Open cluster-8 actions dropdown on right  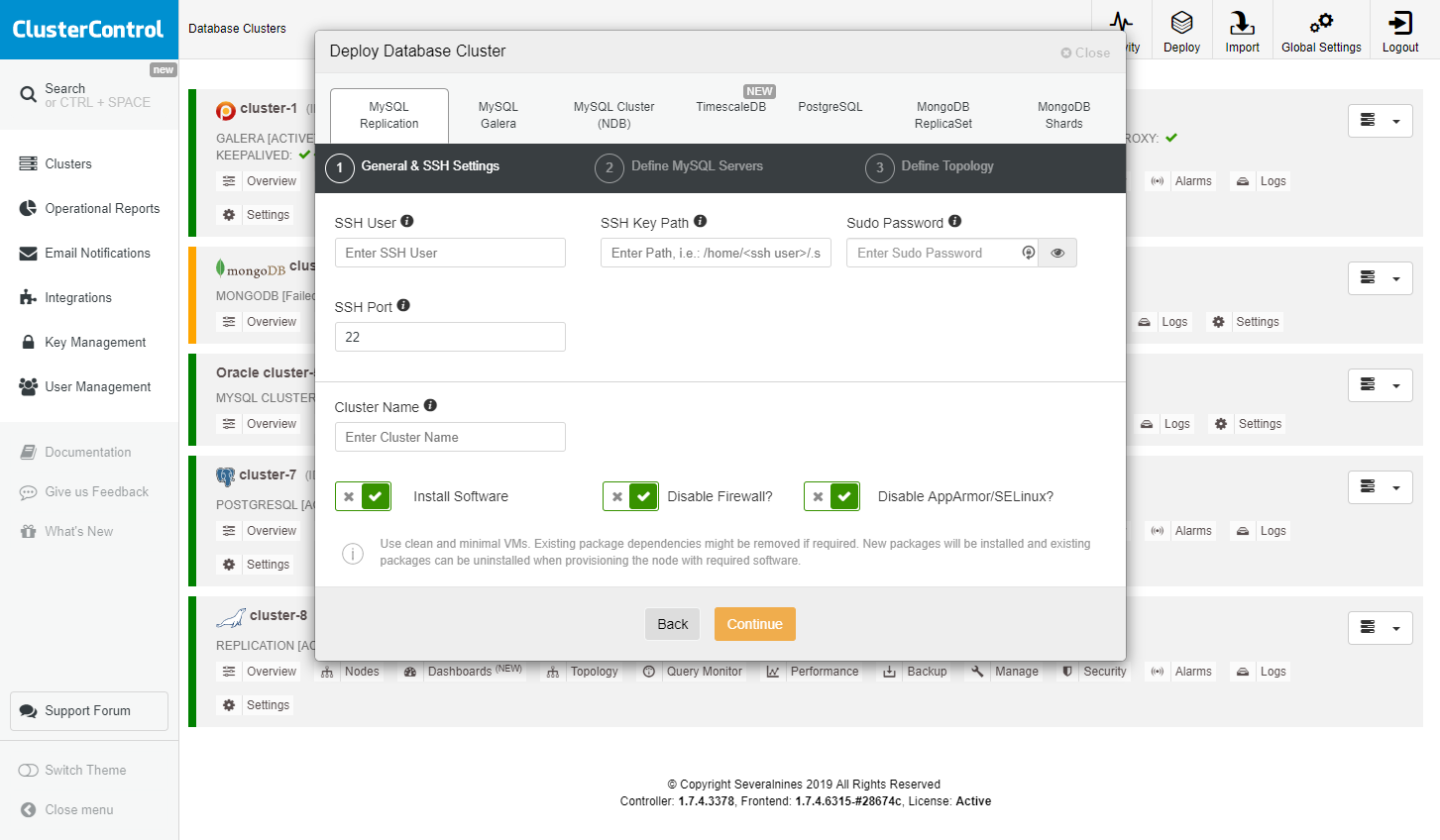[1380, 628]
